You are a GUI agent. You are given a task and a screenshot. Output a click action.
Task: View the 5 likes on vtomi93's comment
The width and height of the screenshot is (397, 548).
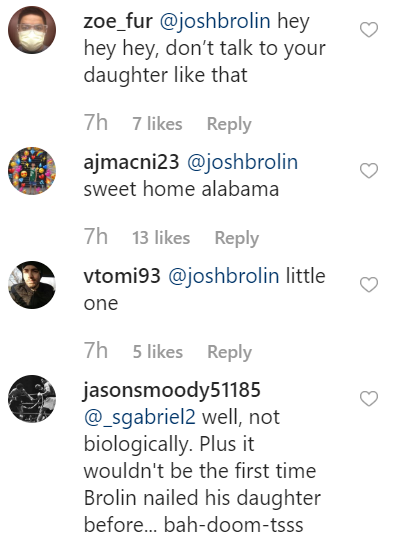158,352
